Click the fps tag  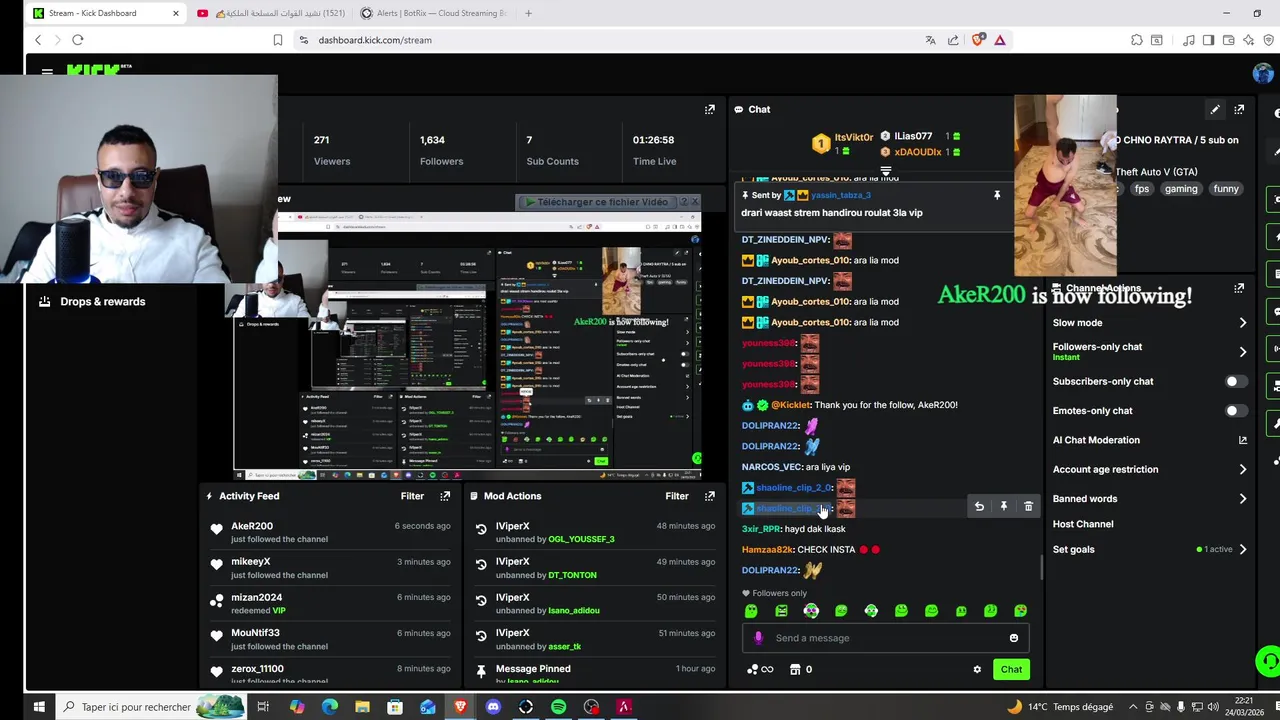(x=1141, y=189)
